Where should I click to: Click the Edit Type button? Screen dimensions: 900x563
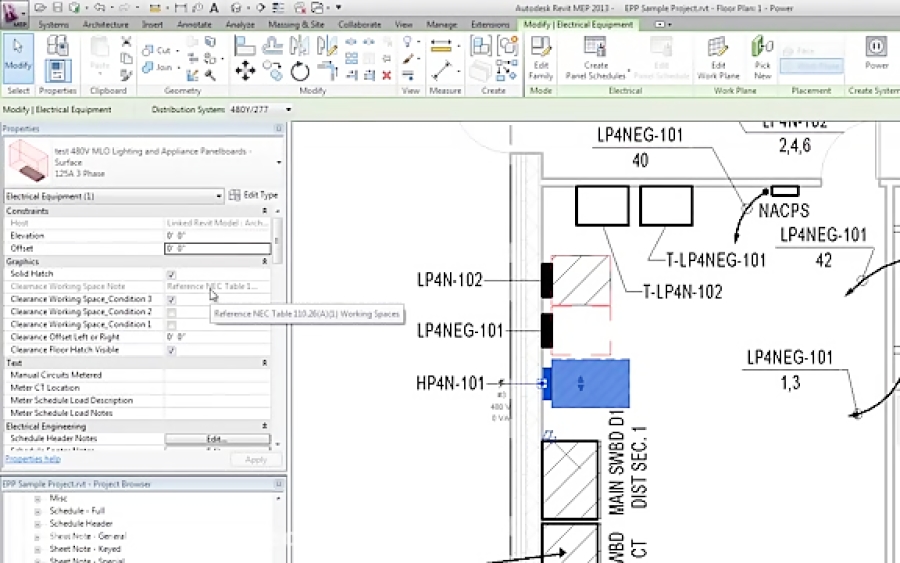pyautogui.click(x=253, y=195)
